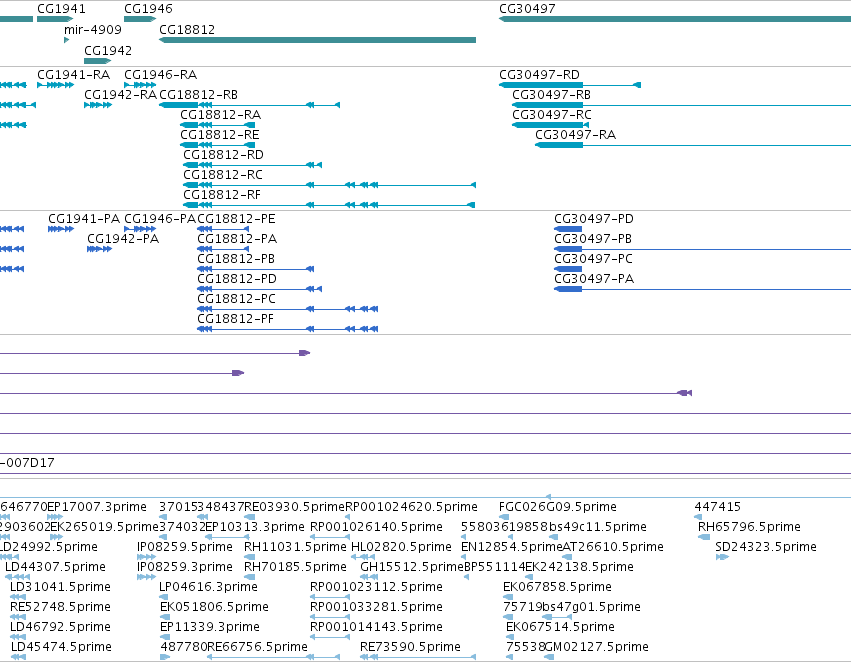Click the CG30497 gene label
Viewport: 851px width, 662px height.
coord(527,9)
